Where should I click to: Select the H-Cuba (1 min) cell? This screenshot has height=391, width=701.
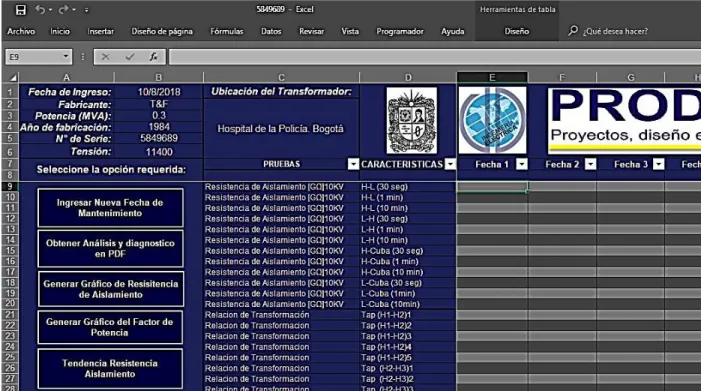tap(408, 261)
